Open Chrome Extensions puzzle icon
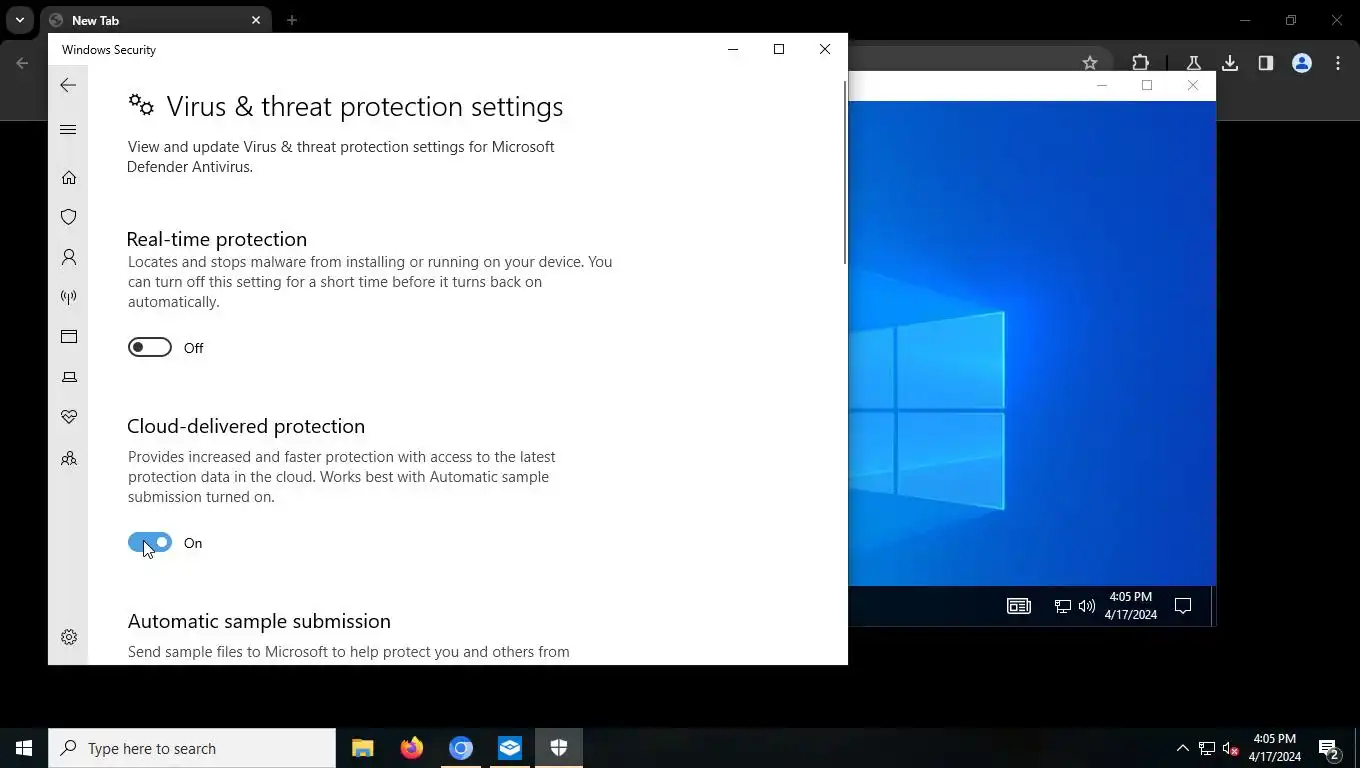 tap(1141, 63)
